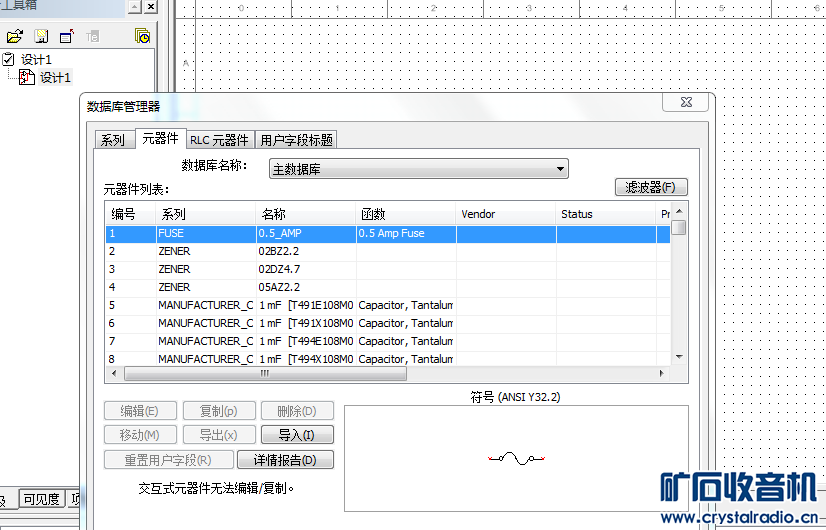Sort by 编号 column header
Screen dimensions: 826x530
pyautogui.click(x=130, y=214)
